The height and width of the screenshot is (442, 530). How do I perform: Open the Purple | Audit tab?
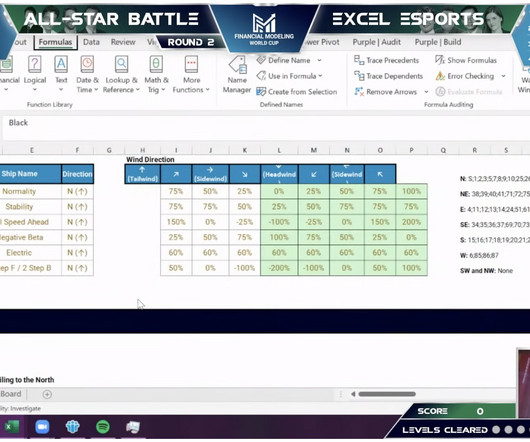[x=377, y=42]
